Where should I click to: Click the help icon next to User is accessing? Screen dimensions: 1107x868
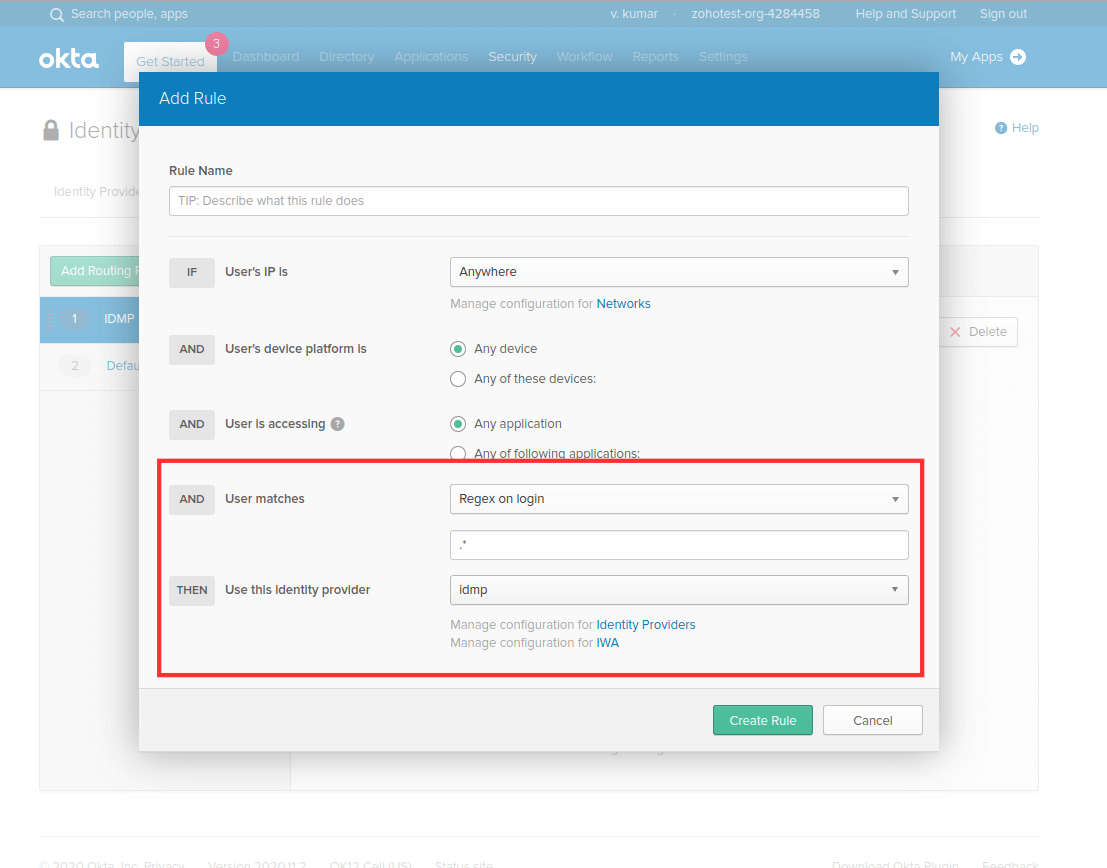(x=337, y=424)
